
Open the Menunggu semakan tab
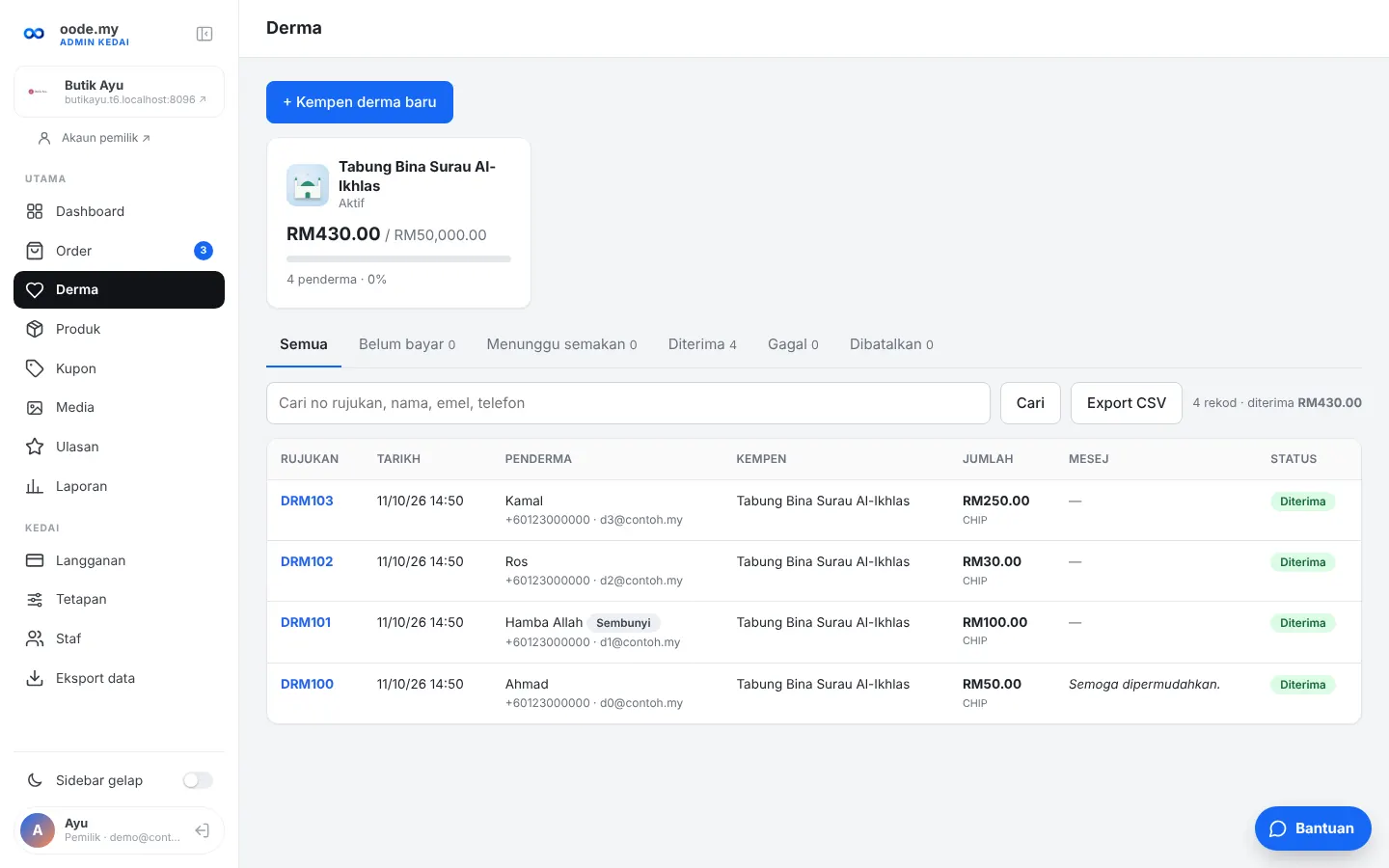tap(561, 344)
